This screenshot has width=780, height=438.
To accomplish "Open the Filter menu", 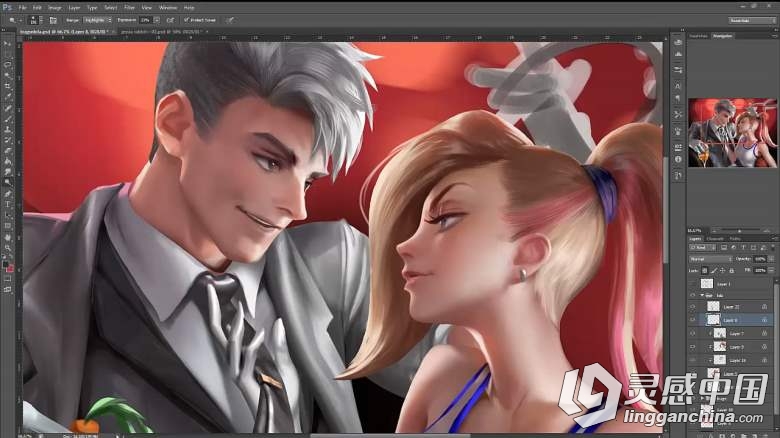I will [129, 8].
